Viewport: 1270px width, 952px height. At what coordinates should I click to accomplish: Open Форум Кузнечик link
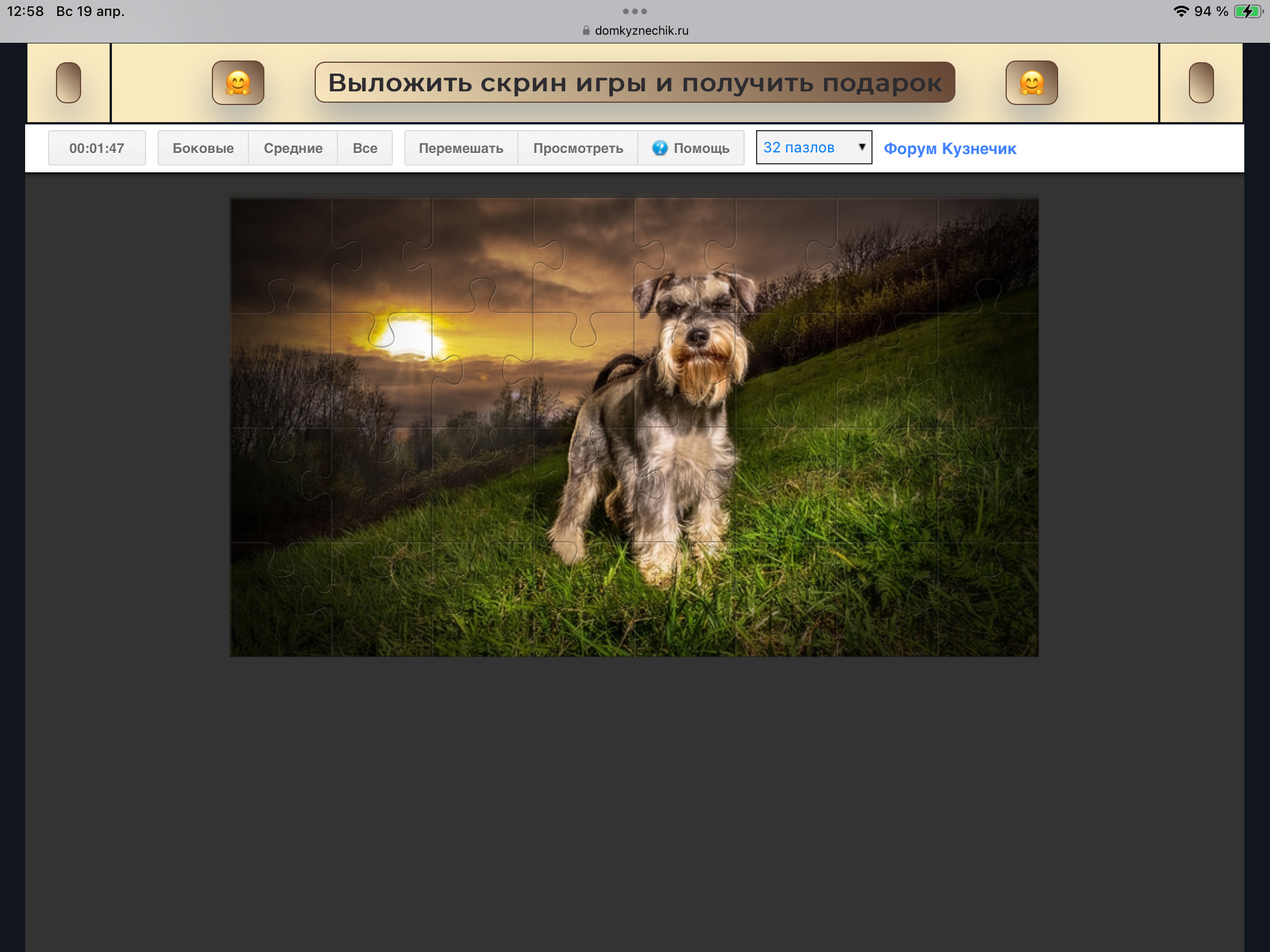coord(950,148)
